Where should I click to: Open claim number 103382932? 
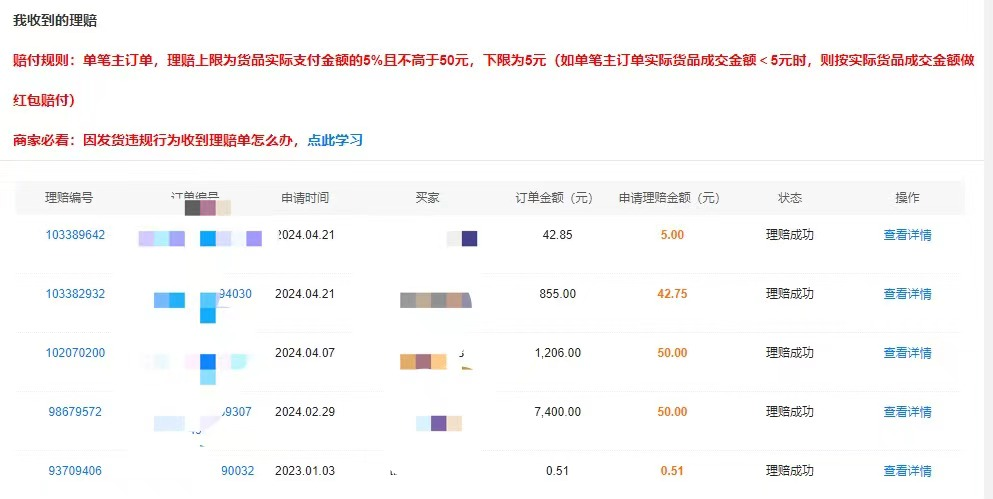pos(75,294)
